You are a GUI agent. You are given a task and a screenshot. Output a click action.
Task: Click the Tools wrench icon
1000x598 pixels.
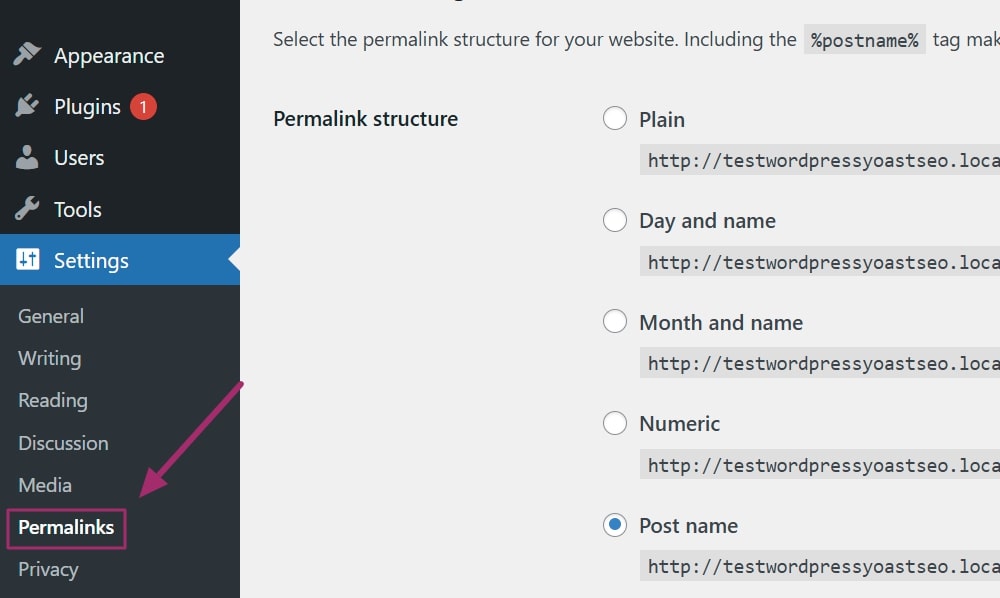[x=27, y=209]
